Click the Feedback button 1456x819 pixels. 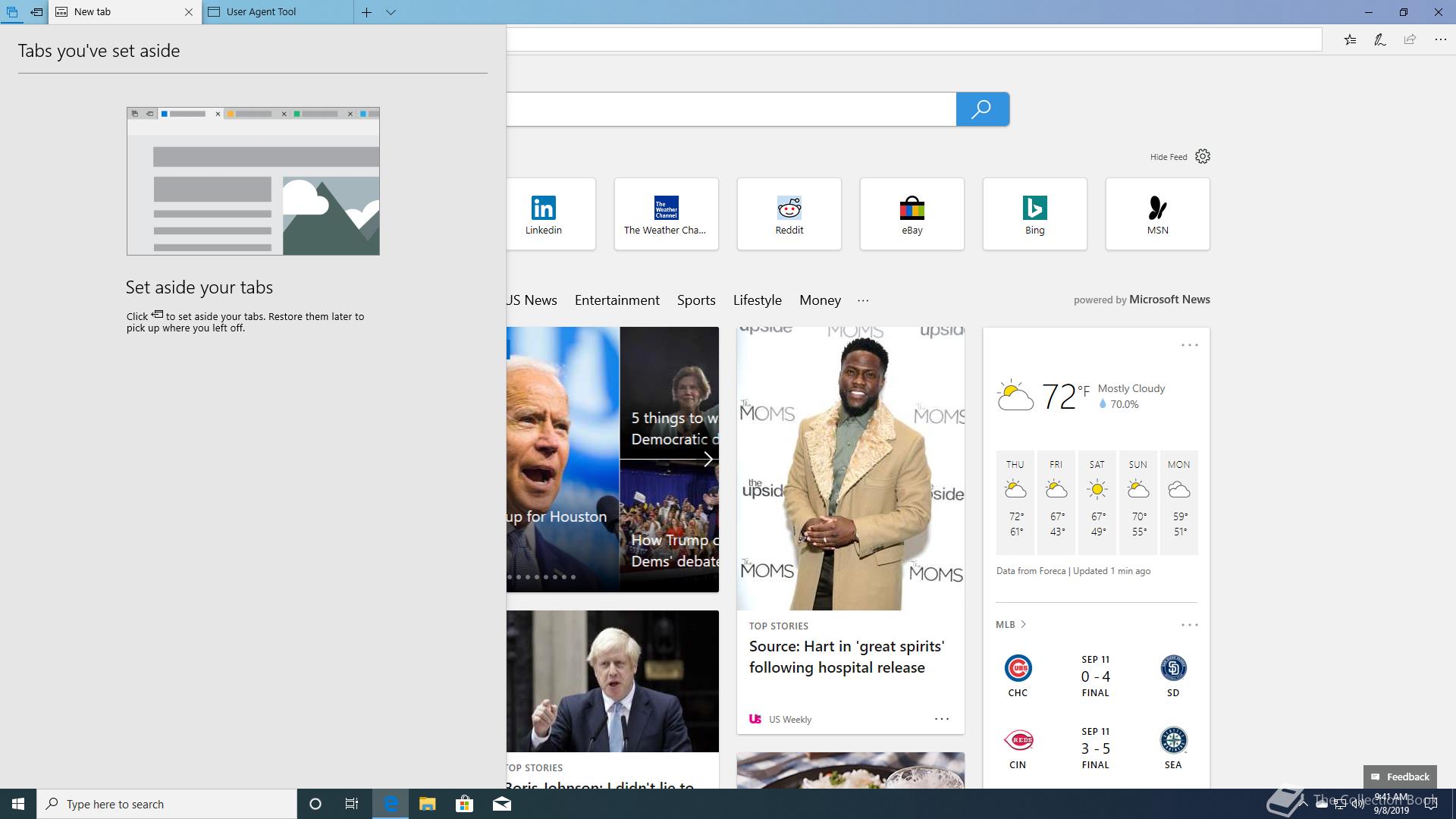click(1400, 777)
